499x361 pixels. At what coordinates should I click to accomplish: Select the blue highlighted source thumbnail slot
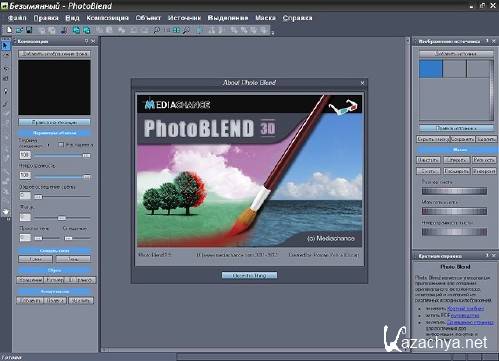coord(431,69)
